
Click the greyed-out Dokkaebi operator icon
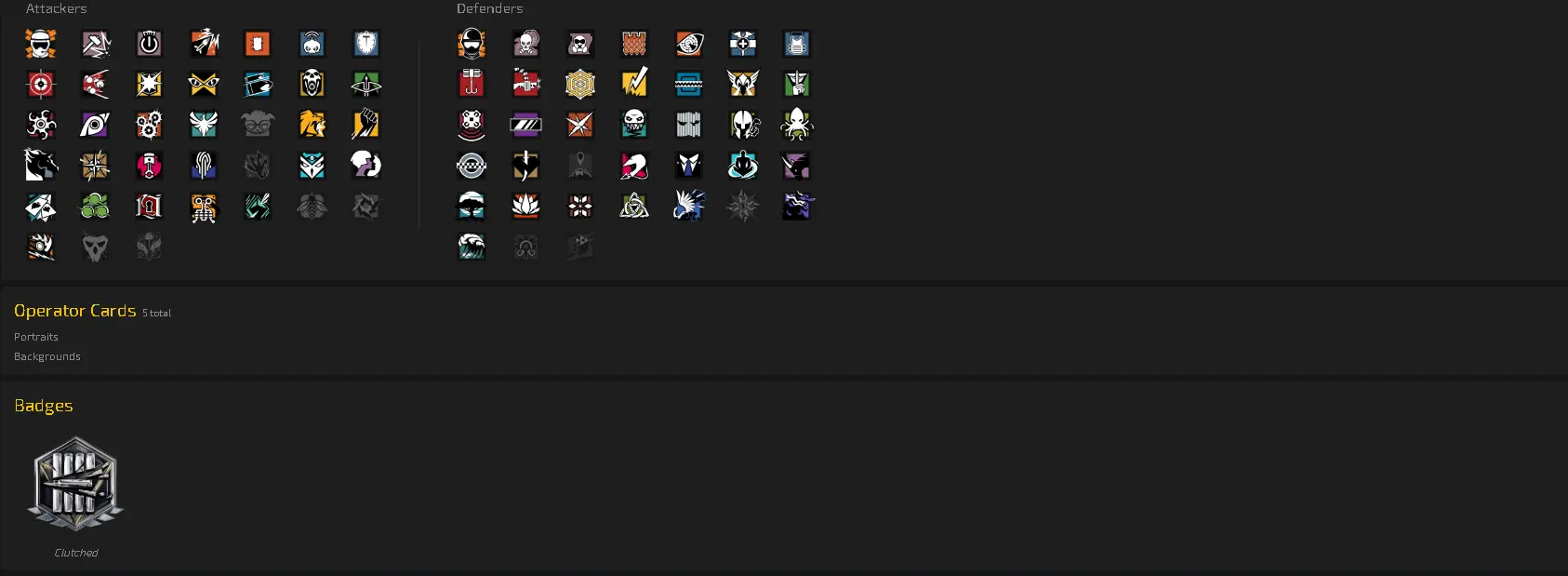click(258, 125)
